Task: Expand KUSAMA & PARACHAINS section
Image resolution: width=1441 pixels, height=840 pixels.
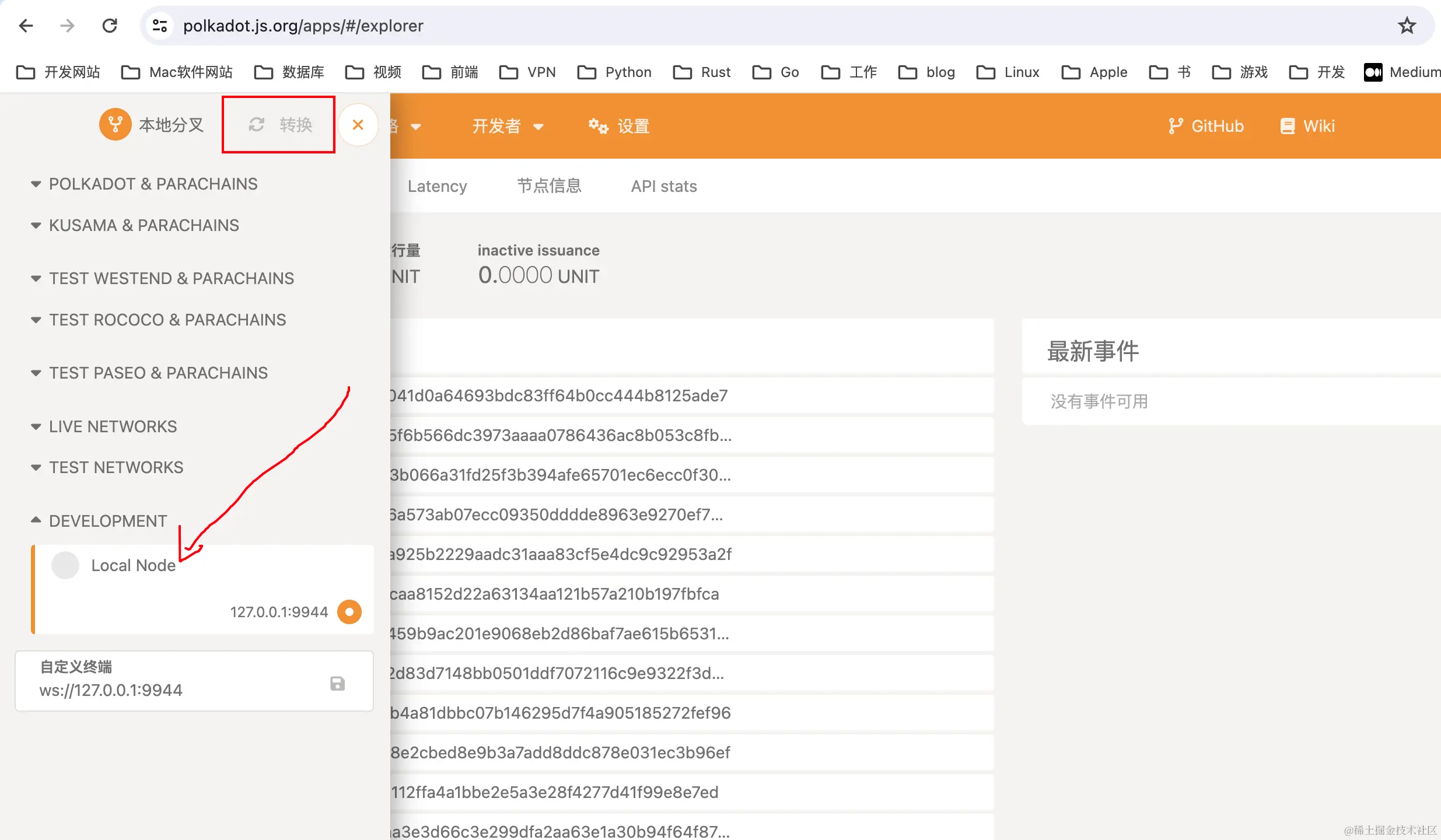Action: point(144,225)
